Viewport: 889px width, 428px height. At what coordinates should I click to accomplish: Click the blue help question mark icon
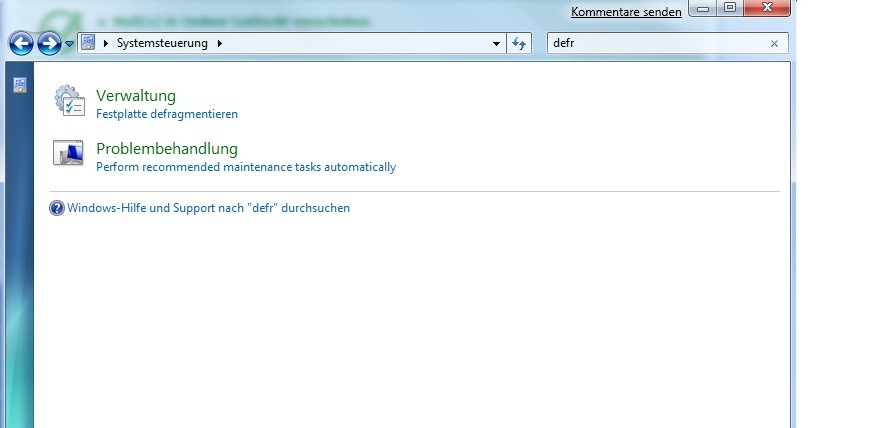[57, 208]
